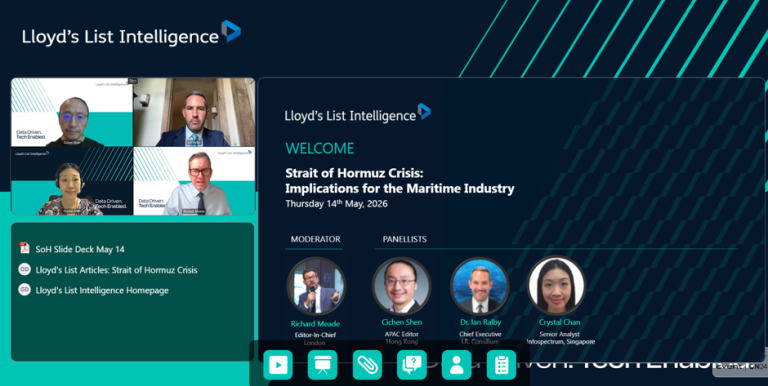Click the PDF icon beside SoH Slide Deck
Image resolution: width=768 pixels, height=386 pixels.
point(24,248)
